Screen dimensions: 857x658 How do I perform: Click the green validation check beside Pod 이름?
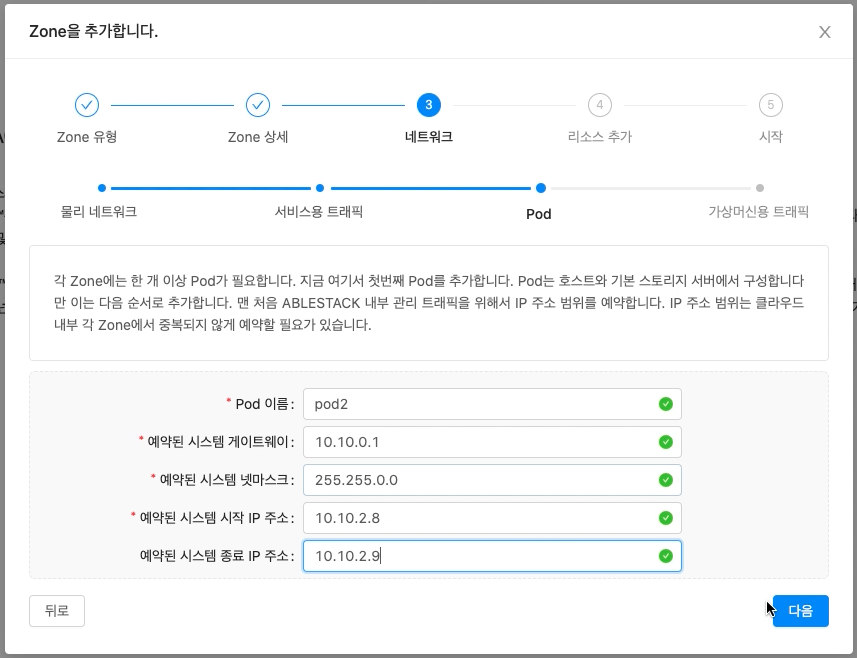[666, 403]
